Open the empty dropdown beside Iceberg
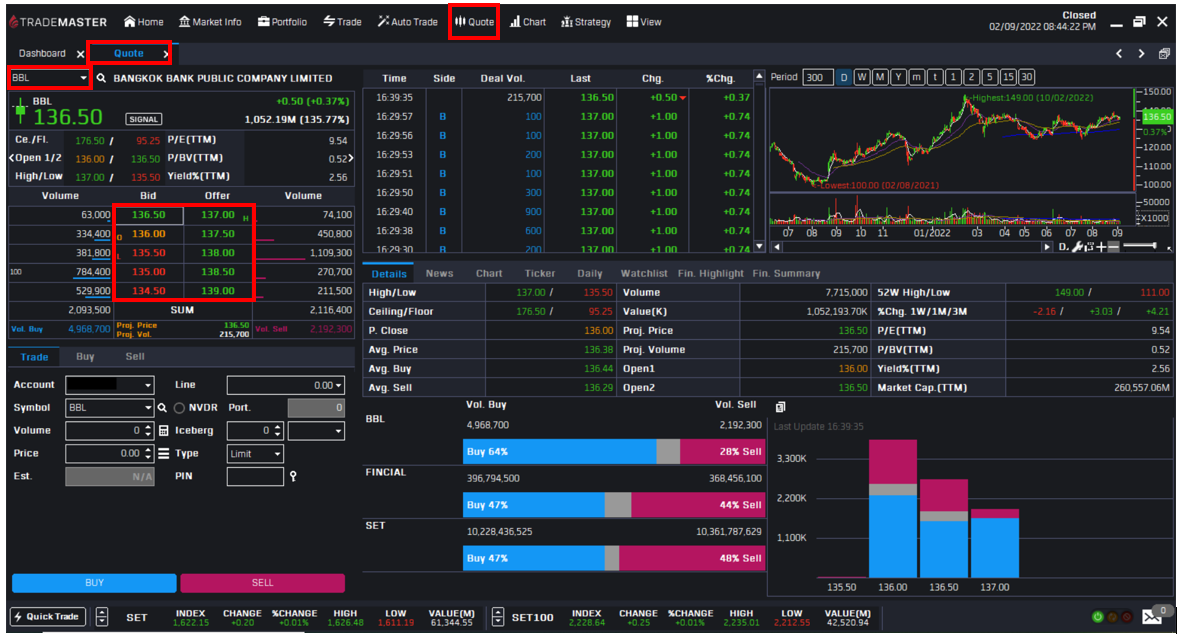The width and height of the screenshot is (1184, 641). click(316, 431)
